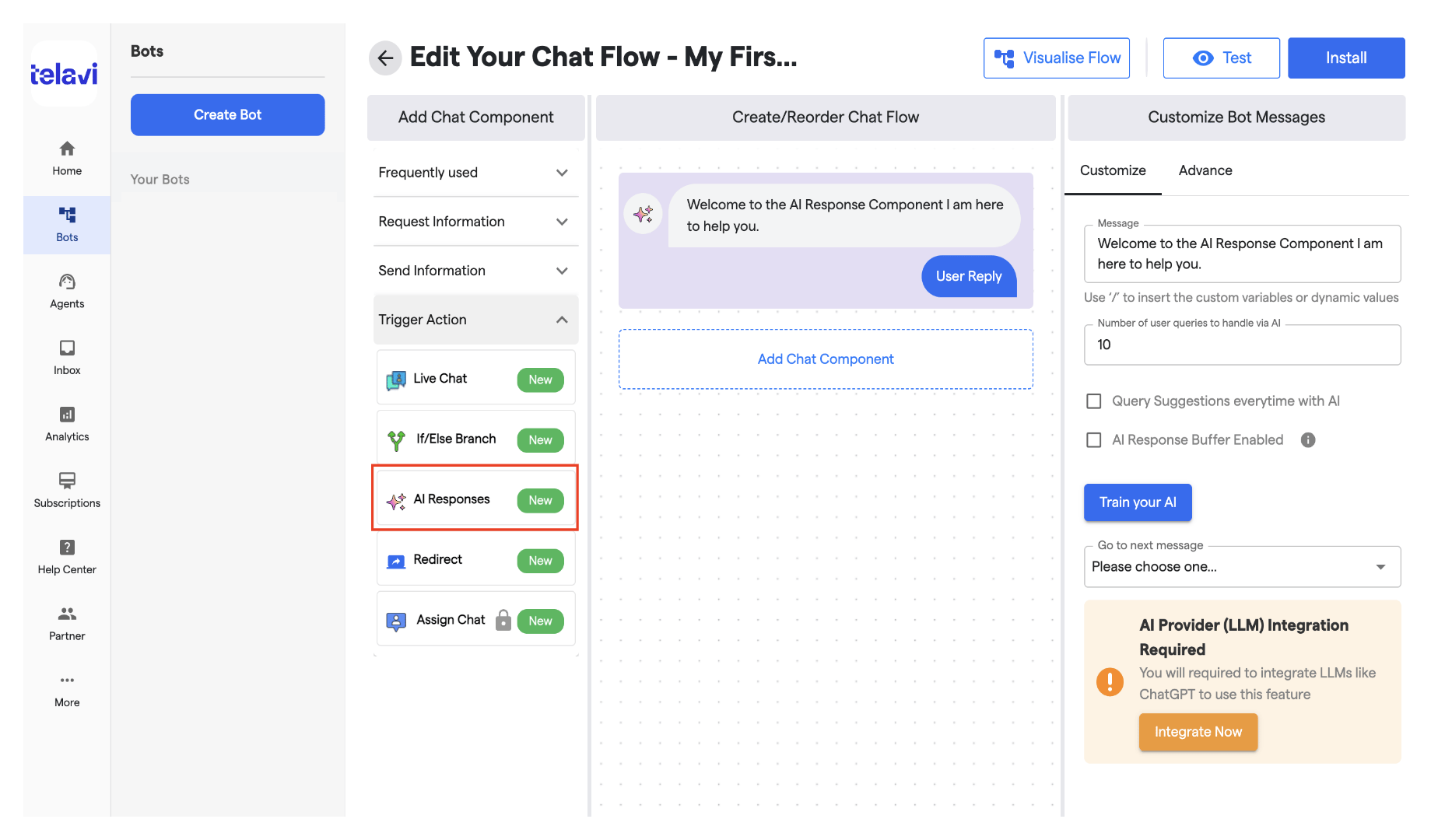Click the Integrate Now button
The width and height of the screenshot is (1452, 840).
(x=1198, y=732)
